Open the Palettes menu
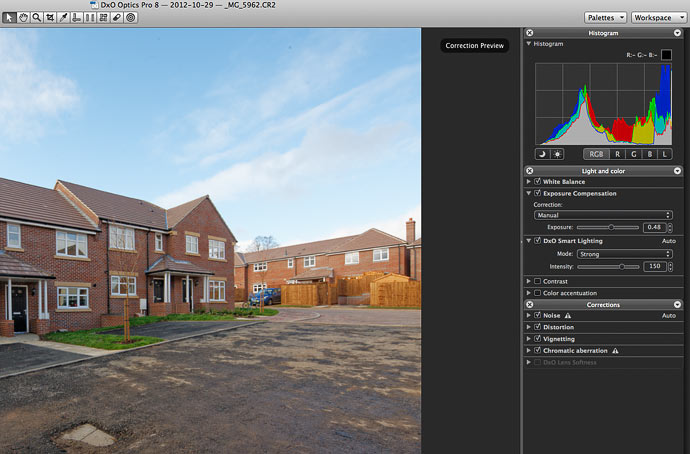690x454 pixels. point(605,18)
